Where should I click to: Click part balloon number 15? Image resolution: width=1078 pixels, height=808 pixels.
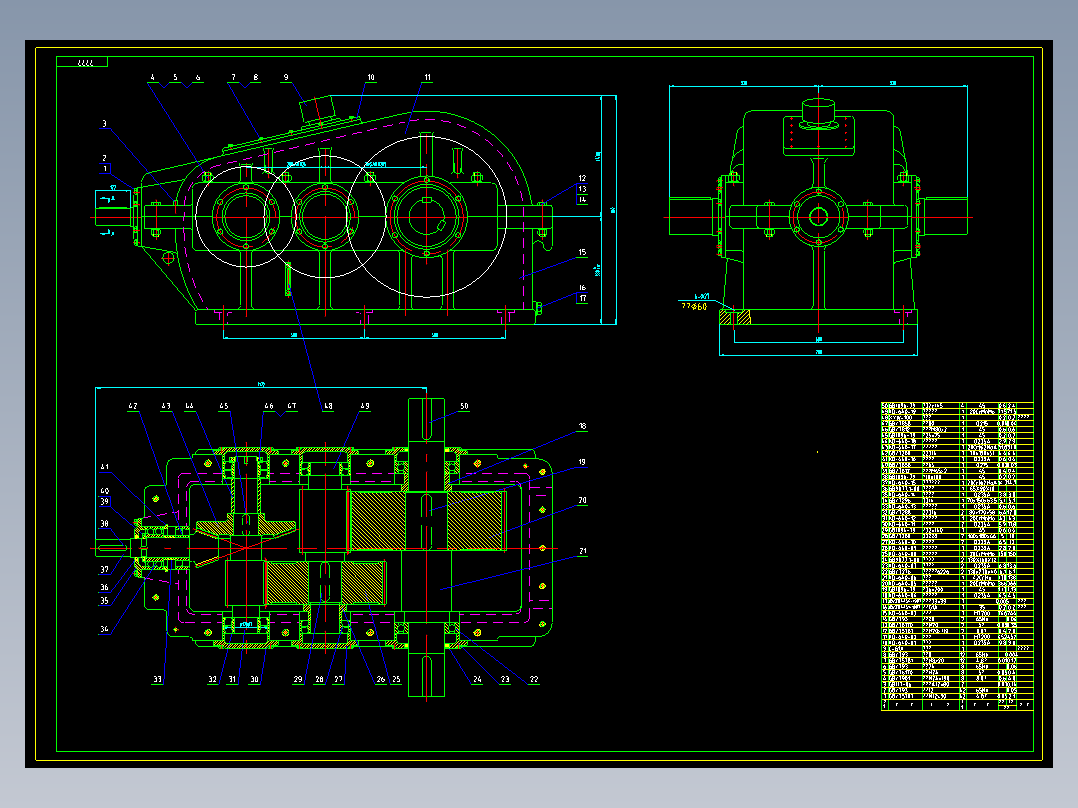click(582, 252)
